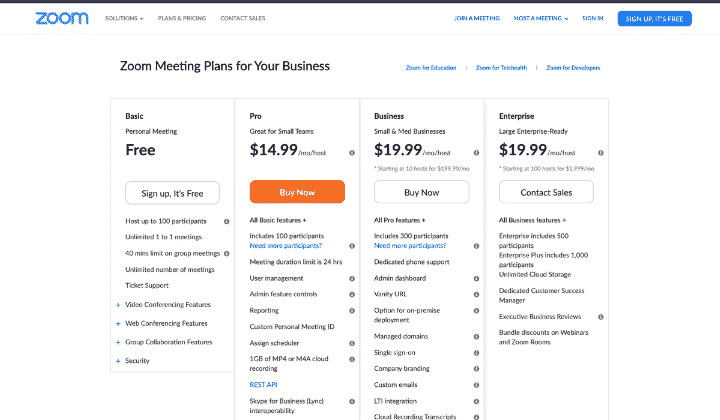Click info icon next to Vanity URL
This screenshot has height=420, width=720.
click(476, 295)
